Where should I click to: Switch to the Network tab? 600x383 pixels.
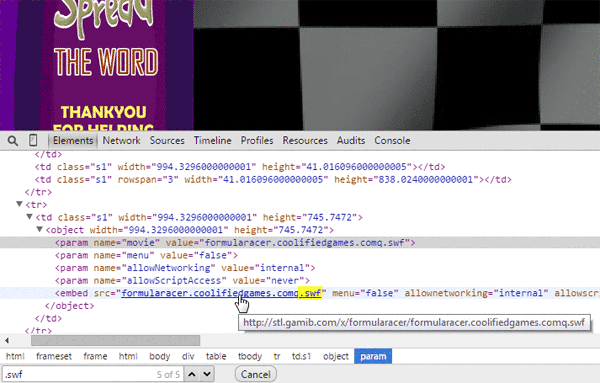[121, 140]
